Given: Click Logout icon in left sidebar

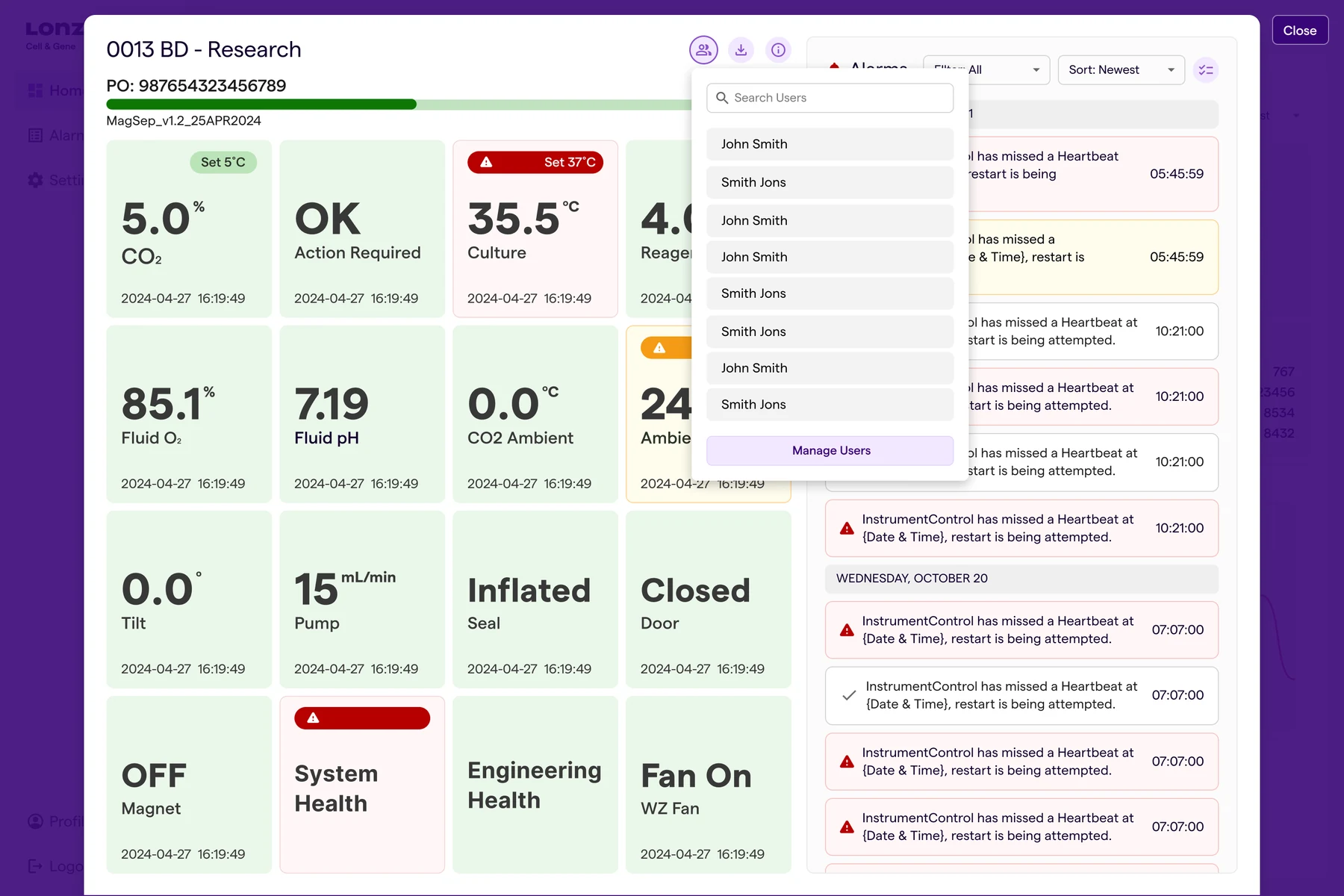Looking at the screenshot, I should [35, 866].
